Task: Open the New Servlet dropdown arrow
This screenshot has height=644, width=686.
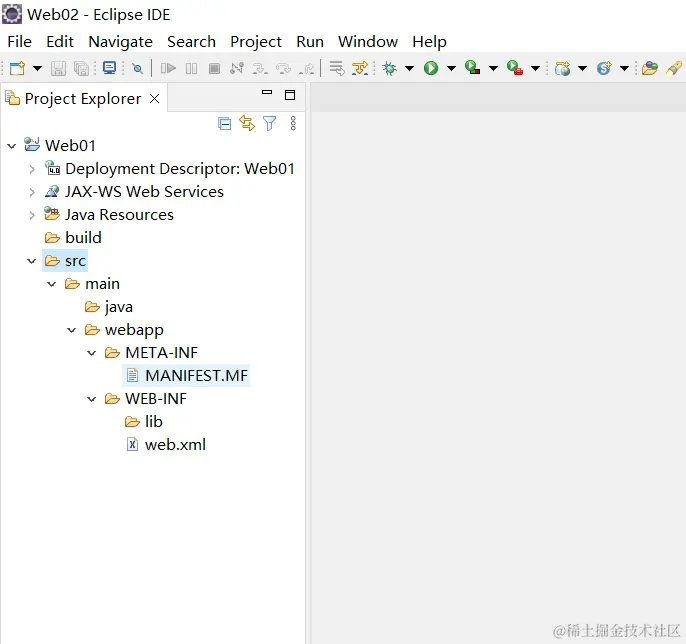Action: (x=625, y=68)
